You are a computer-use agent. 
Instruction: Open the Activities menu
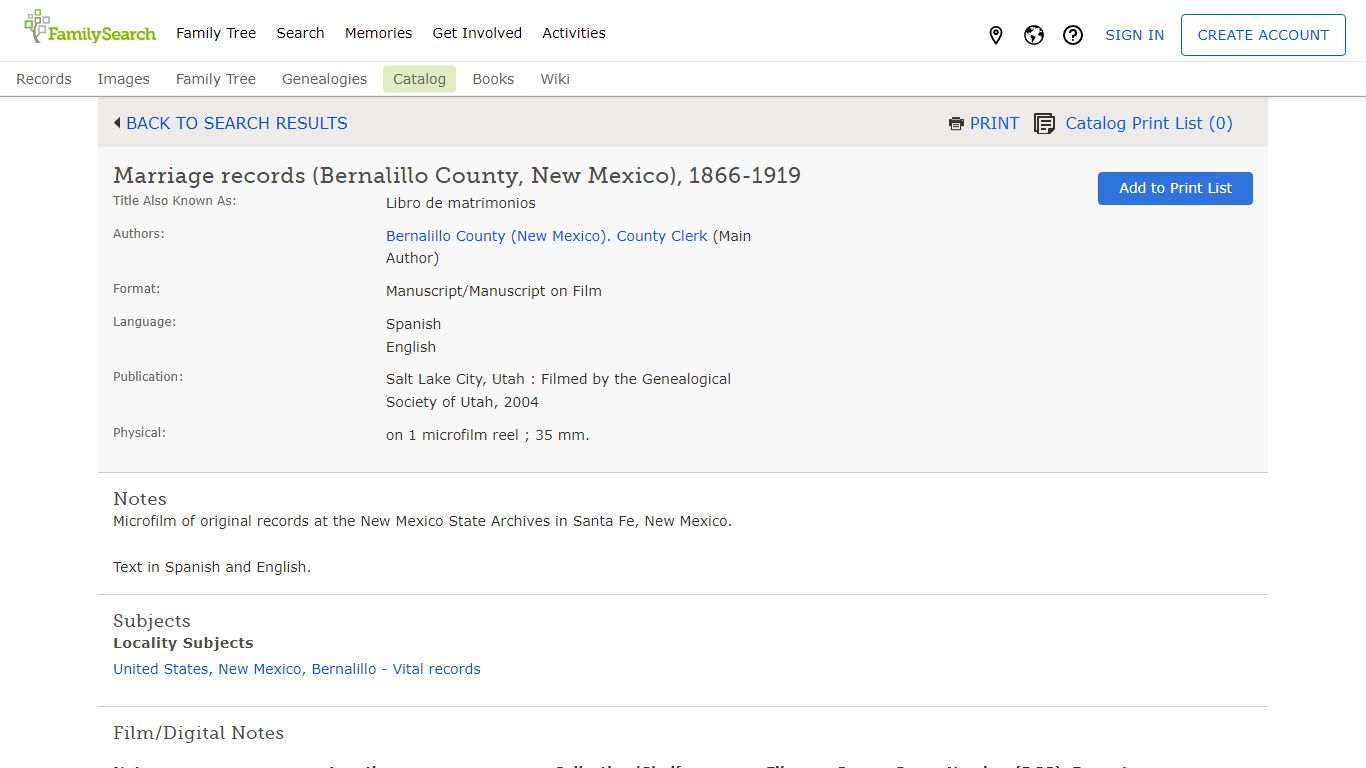(574, 33)
